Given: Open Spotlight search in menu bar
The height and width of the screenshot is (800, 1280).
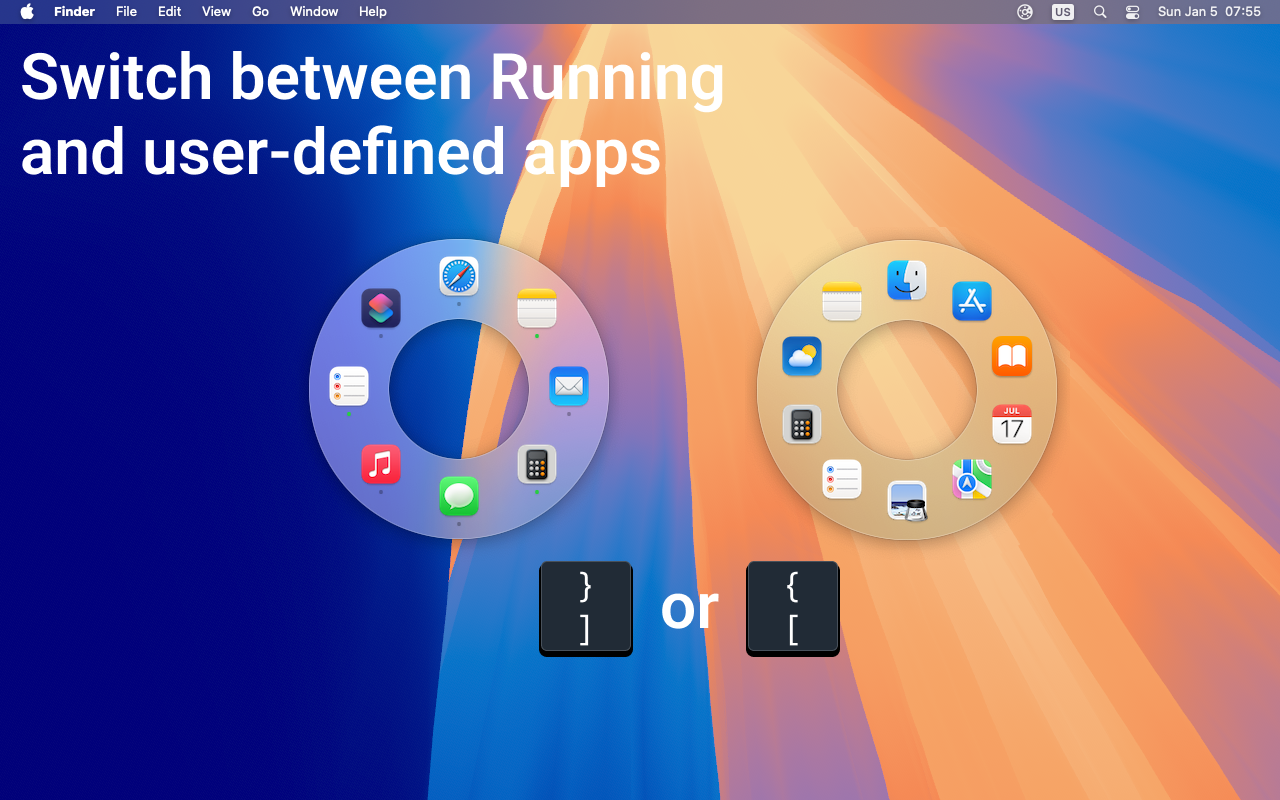Looking at the screenshot, I should pos(1100,12).
